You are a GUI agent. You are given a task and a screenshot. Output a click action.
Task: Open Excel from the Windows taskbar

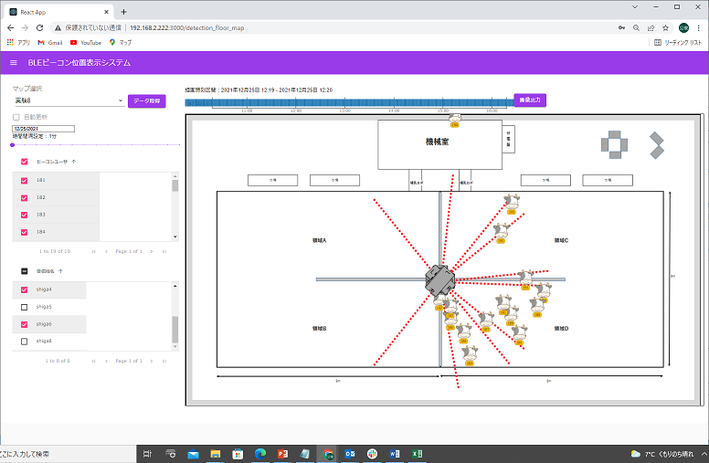click(416, 453)
